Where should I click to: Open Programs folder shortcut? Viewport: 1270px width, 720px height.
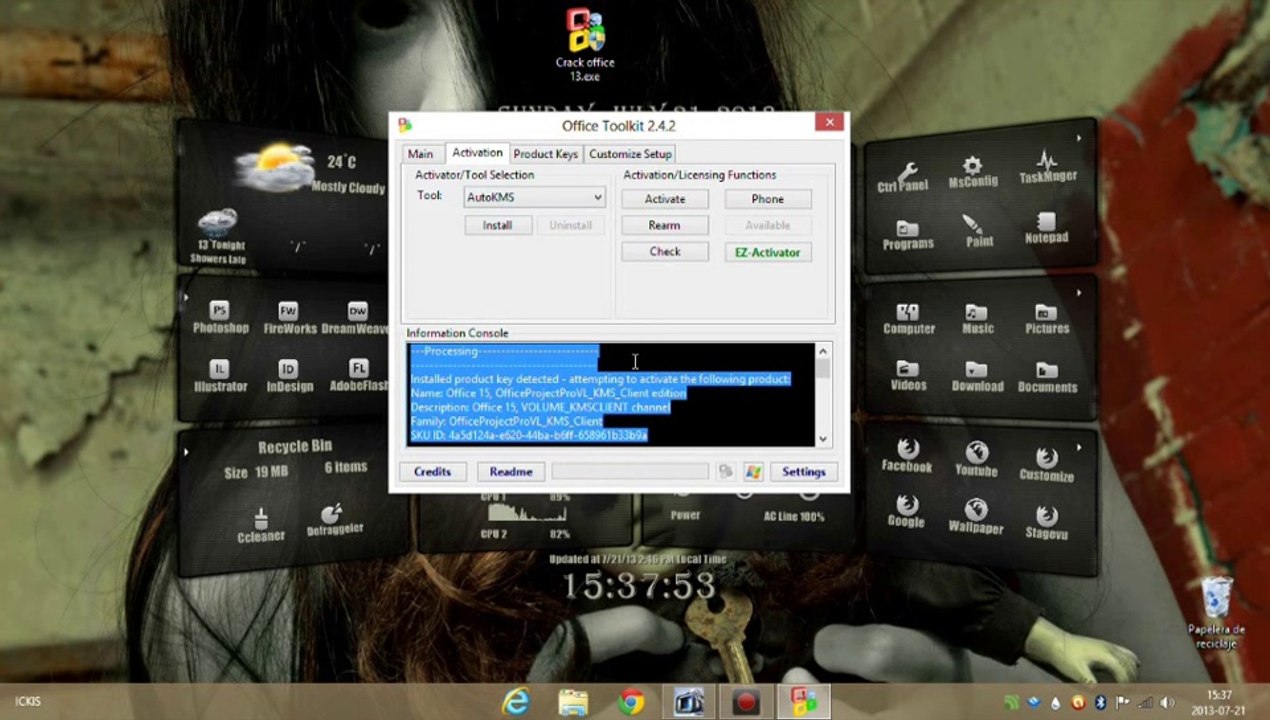(x=907, y=235)
